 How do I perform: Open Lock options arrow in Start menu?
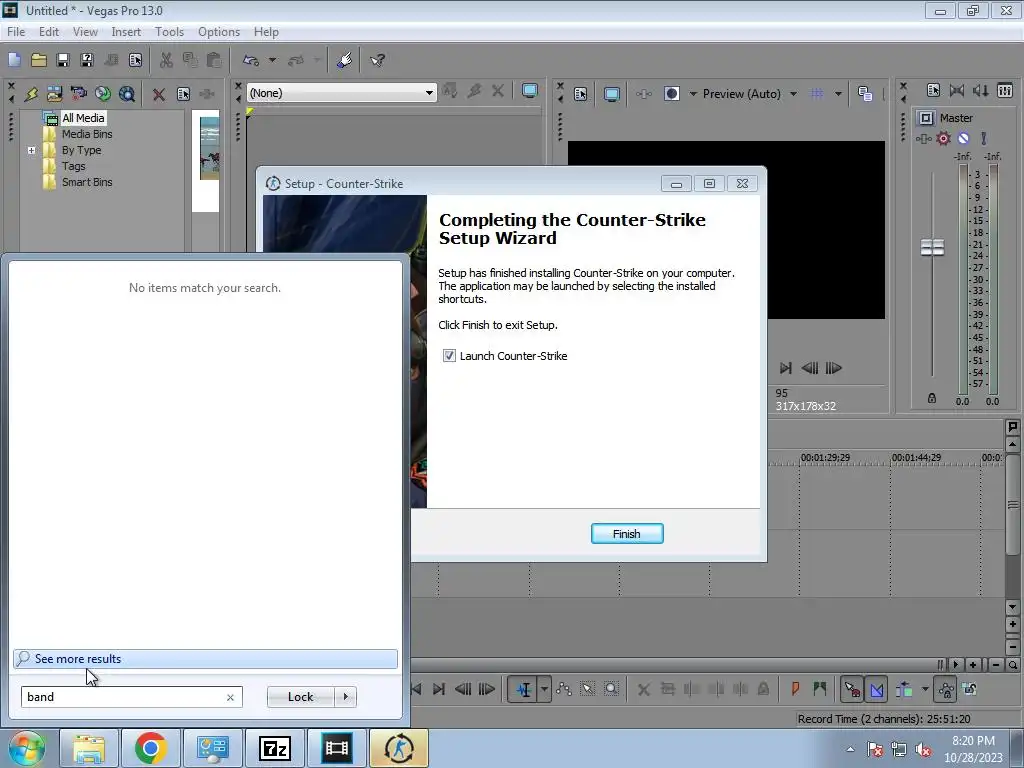click(345, 697)
